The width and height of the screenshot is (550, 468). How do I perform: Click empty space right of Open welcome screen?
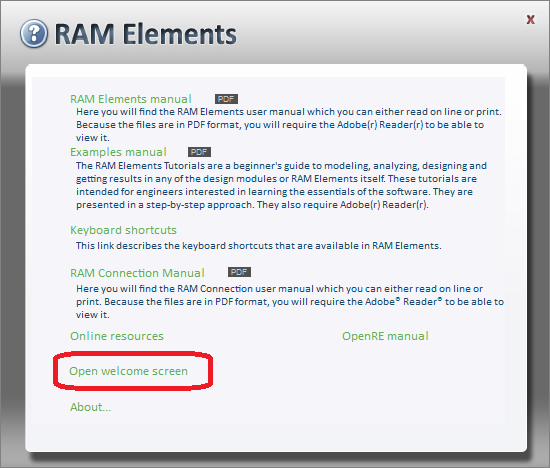[x=351, y=371]
